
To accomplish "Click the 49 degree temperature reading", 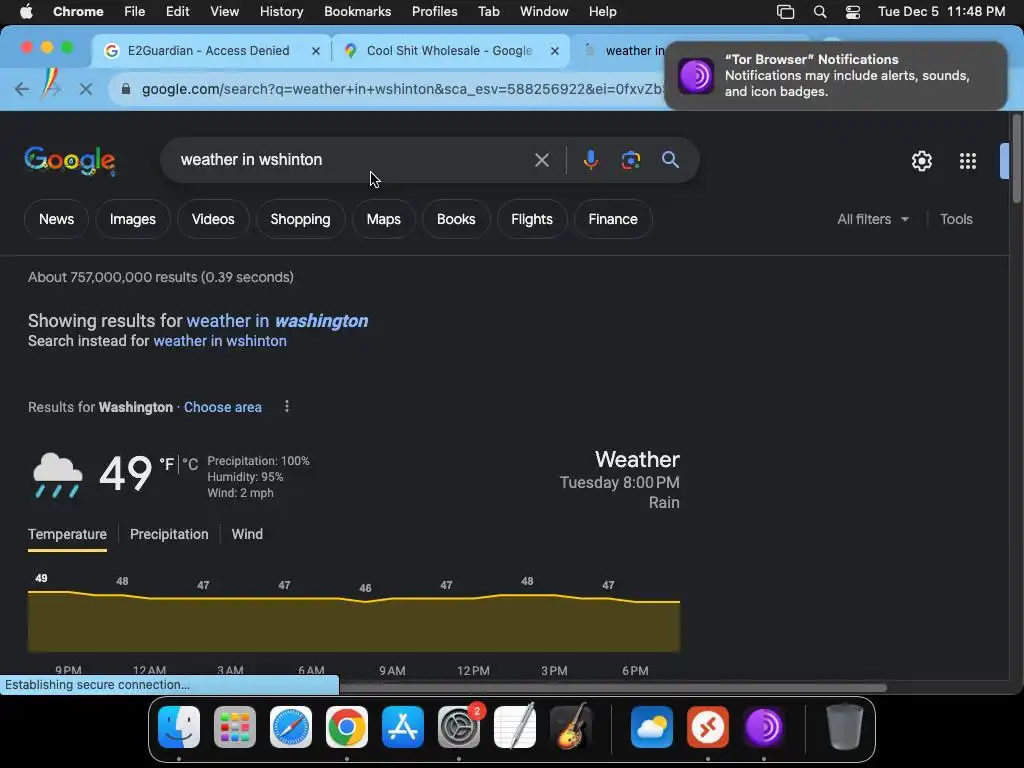I will coord(125,473).
